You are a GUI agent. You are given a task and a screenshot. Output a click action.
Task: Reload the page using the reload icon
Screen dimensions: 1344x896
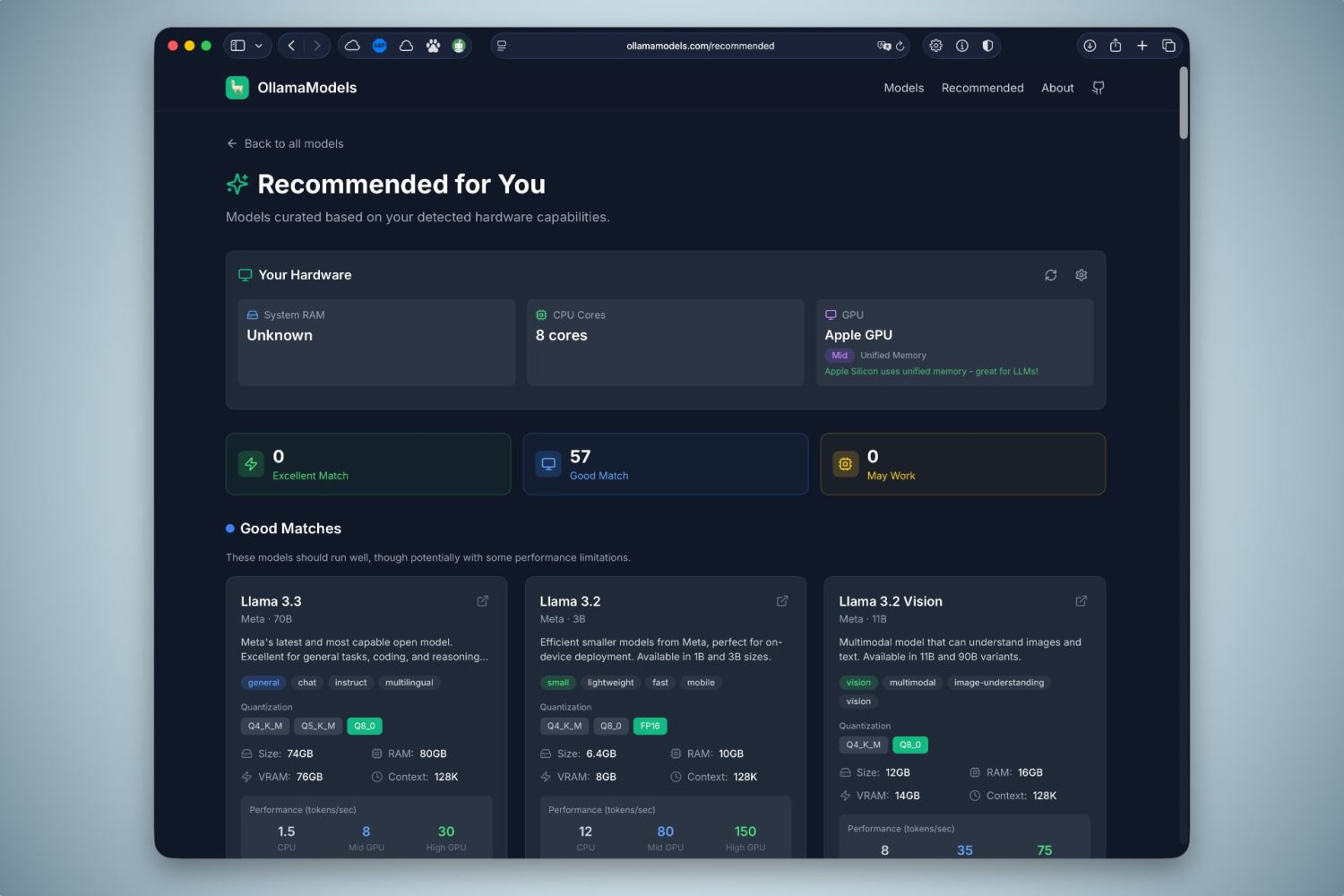click(900, 46)
